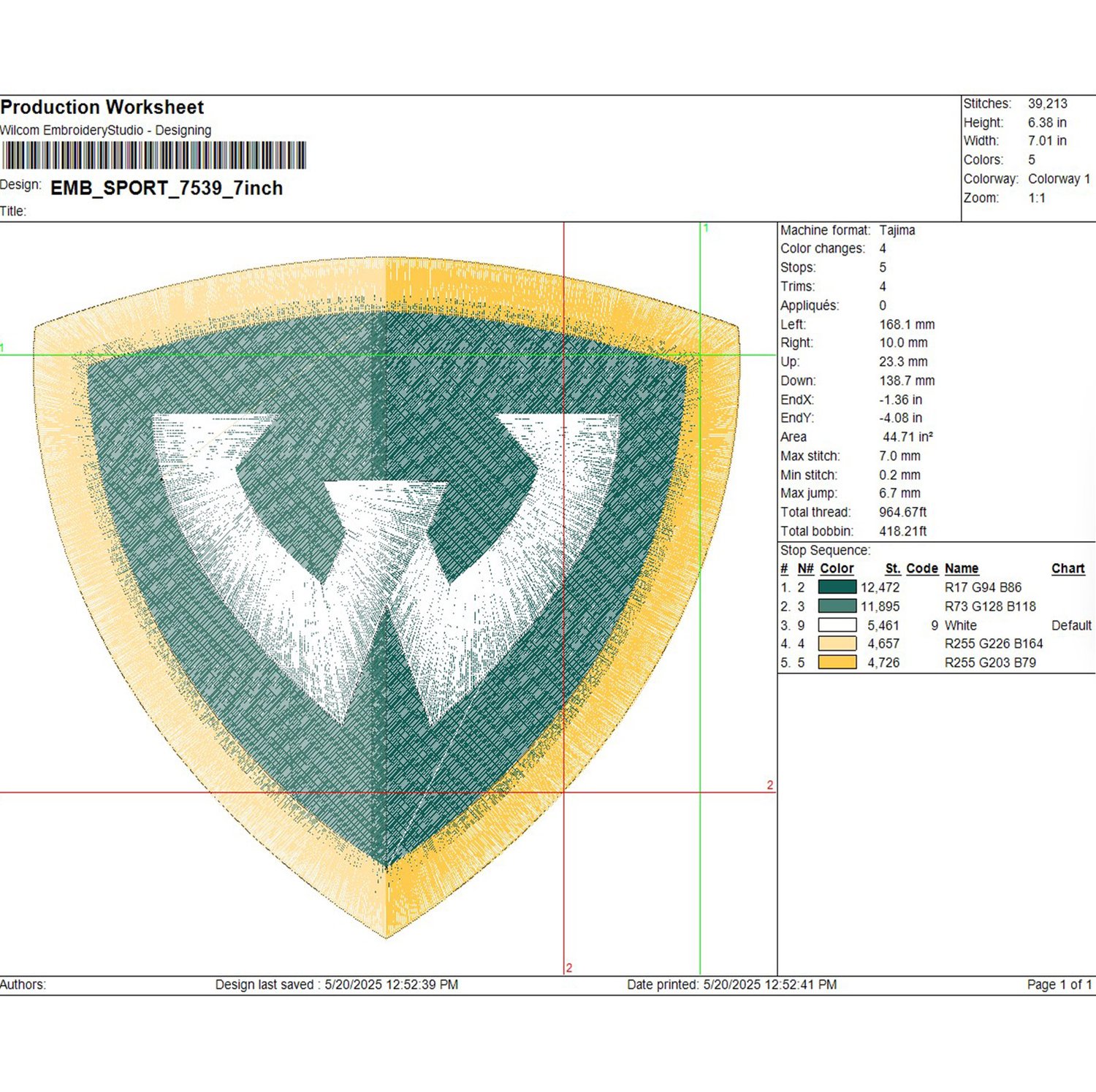Select the 'Name' column header
The width and height of the screenshot is (1096, 1092).
[962, 568]
